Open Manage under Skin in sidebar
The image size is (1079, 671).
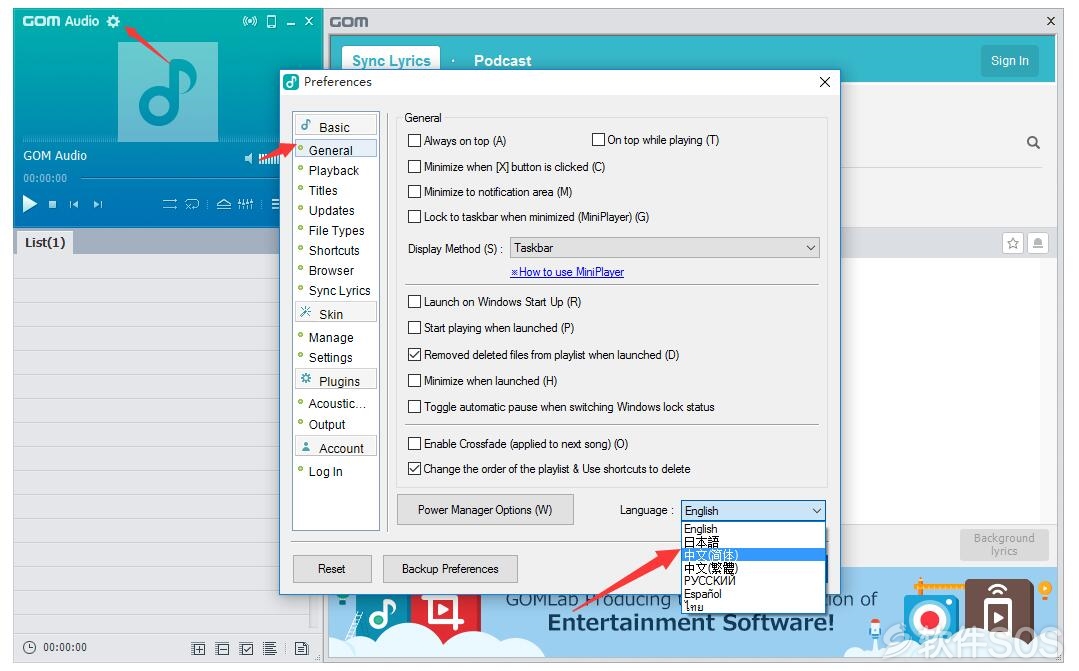pyautogui.click(x=331, y=337)
